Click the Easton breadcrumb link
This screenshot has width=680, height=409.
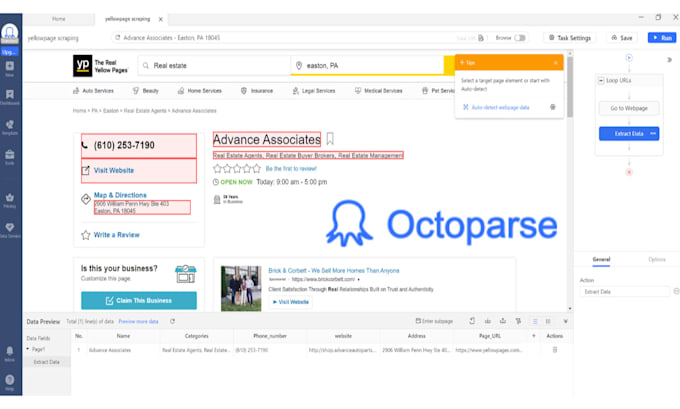click(111, 111)
